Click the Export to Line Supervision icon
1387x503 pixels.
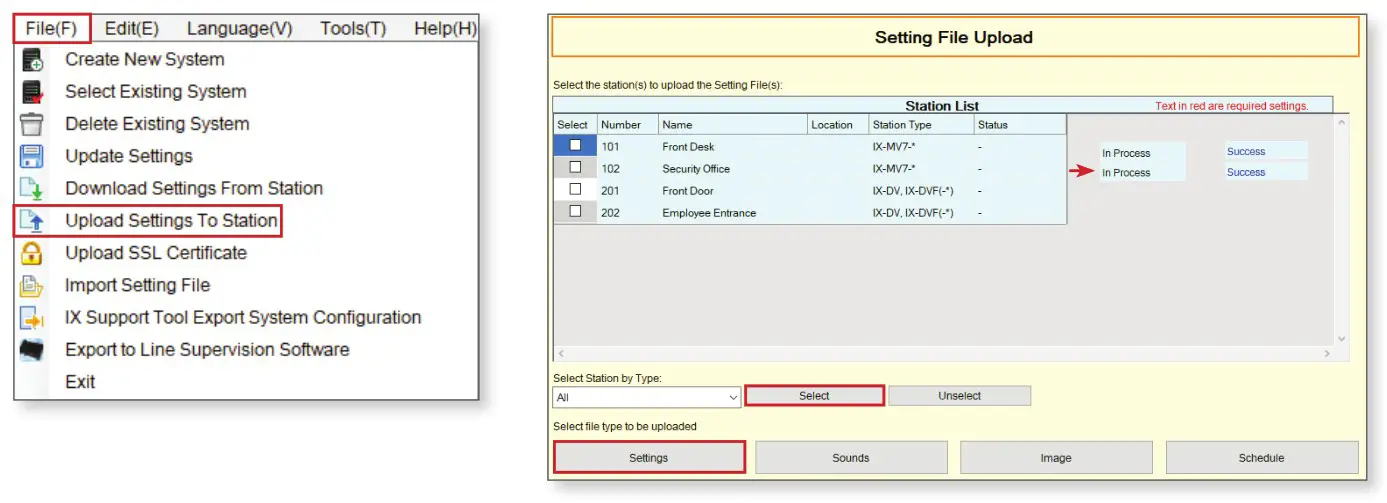click(x=32, y=350)
